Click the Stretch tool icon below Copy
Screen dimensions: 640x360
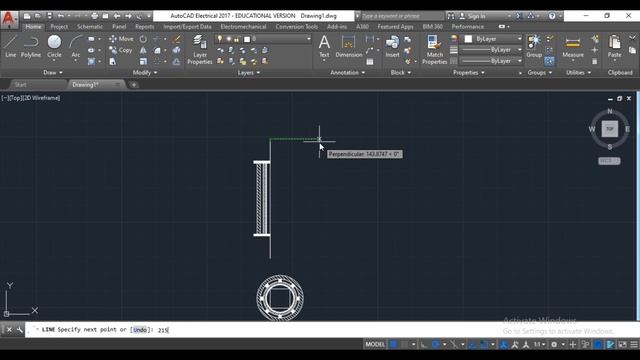[113, 62]
